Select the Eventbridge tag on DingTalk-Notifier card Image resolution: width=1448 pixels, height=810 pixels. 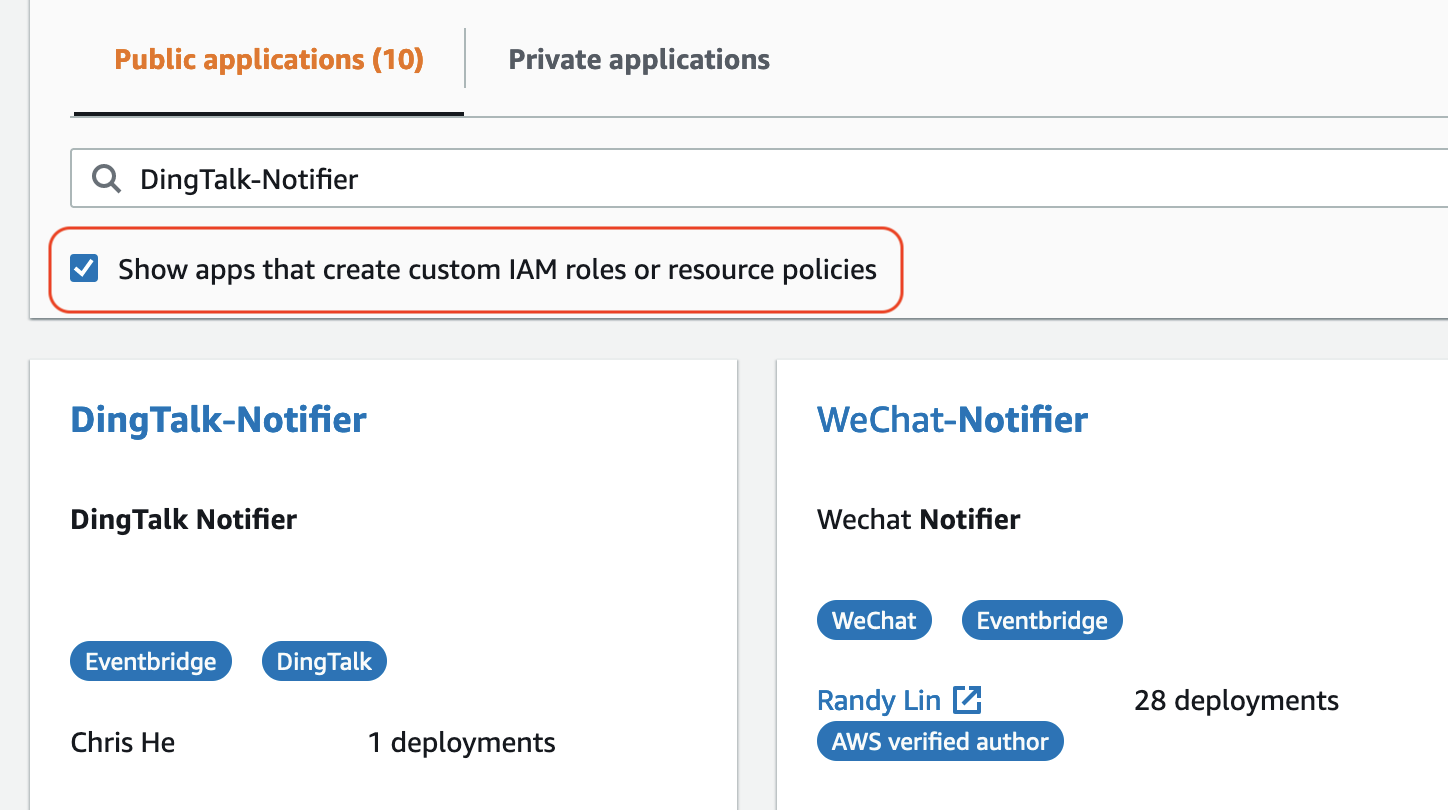151,661
